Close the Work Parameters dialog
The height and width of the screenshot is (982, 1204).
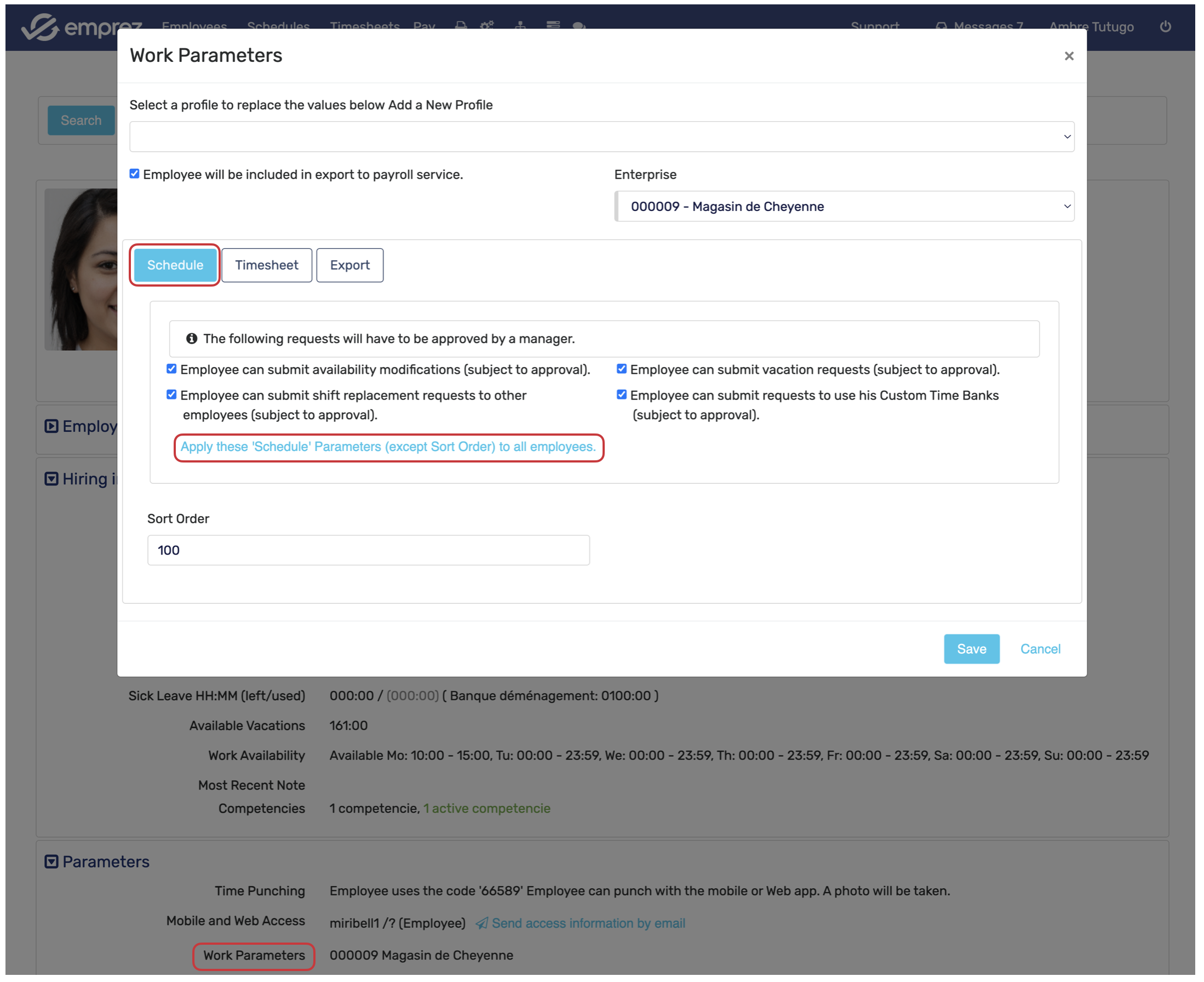(x=1068, y=56)
